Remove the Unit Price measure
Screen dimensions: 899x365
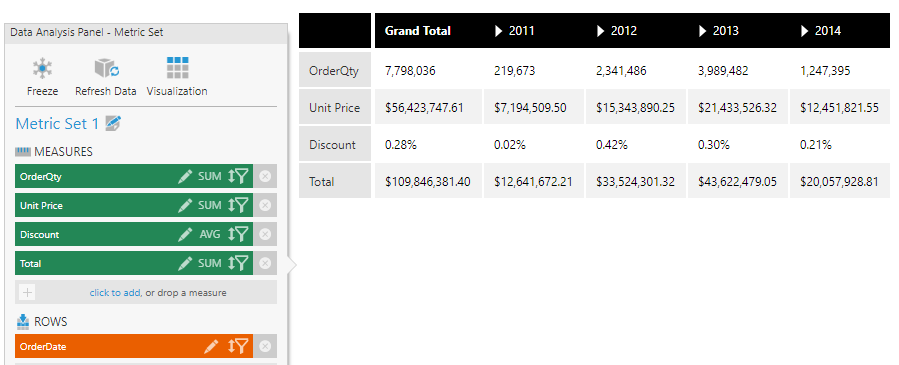coord(265,205)
